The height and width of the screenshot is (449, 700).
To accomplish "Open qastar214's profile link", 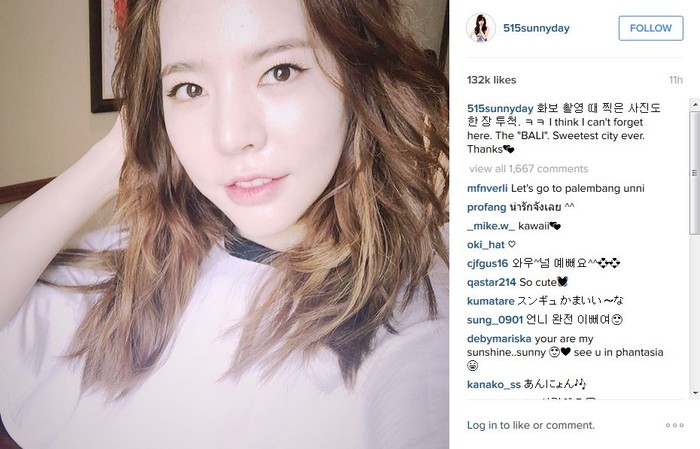I will pos(492,283).
